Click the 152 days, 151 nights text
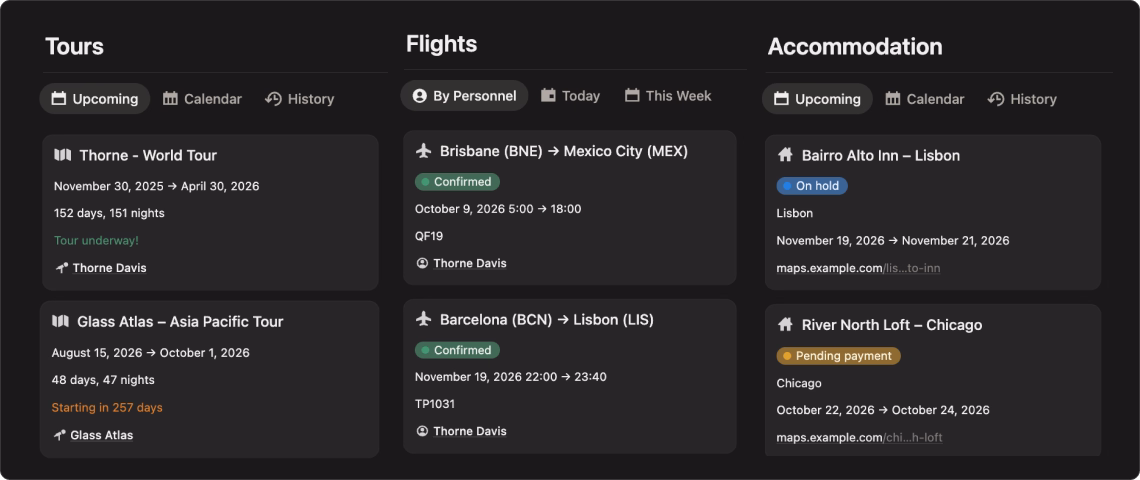1140x480 pixels. coord(109,213)
